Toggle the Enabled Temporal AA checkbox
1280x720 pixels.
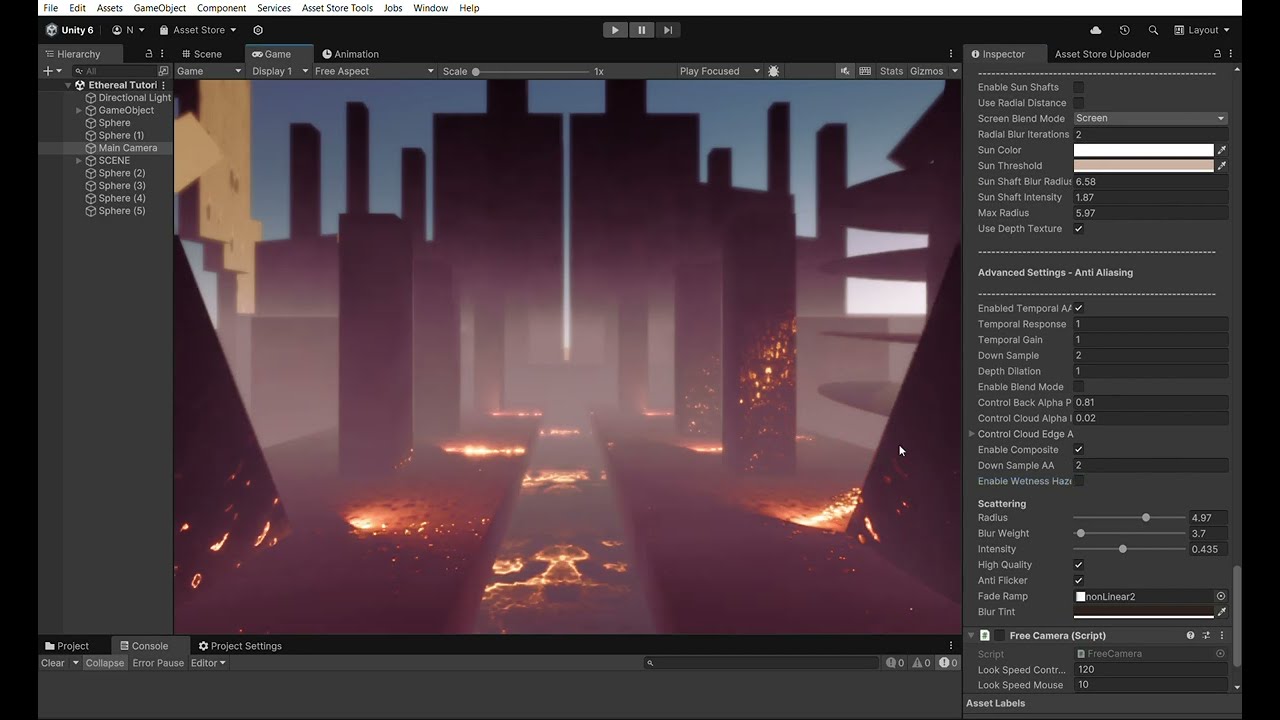click(x=1079, y=308)
